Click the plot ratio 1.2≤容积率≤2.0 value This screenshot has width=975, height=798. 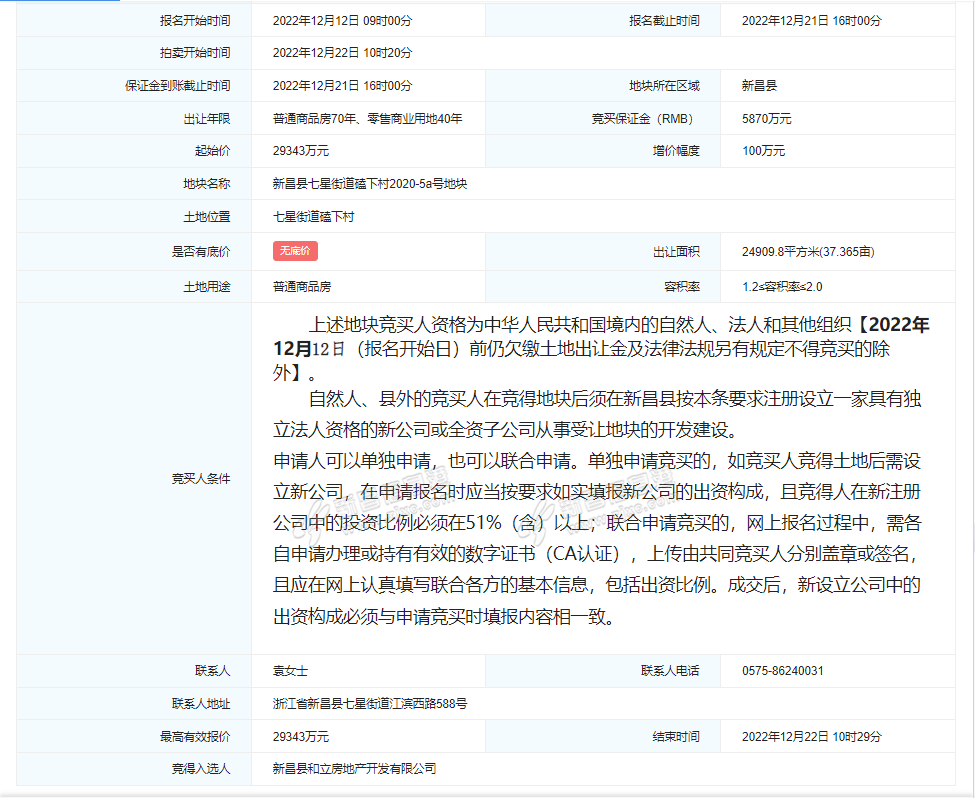pyautogui.click(x=782, y=287)
